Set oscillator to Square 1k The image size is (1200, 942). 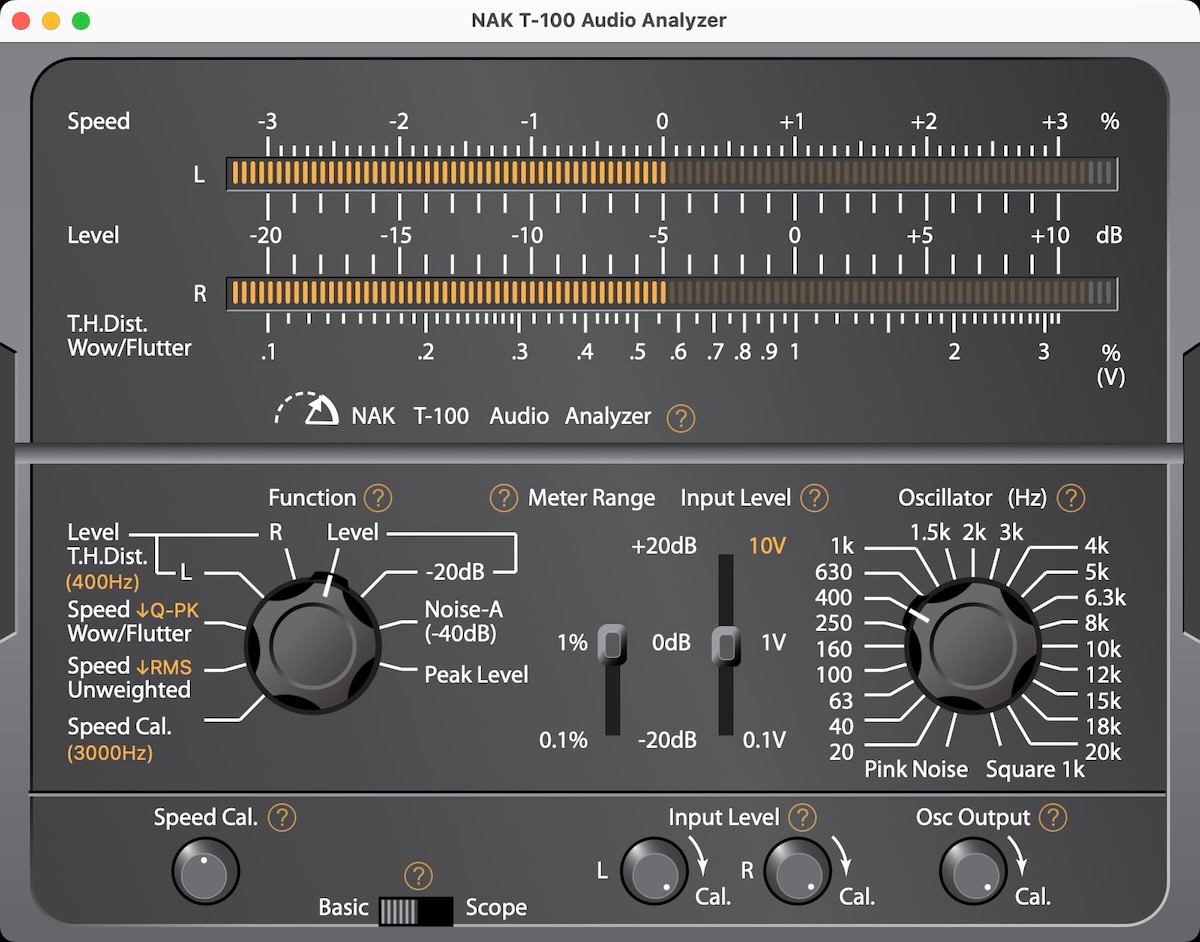click(x=1035, y=770)
